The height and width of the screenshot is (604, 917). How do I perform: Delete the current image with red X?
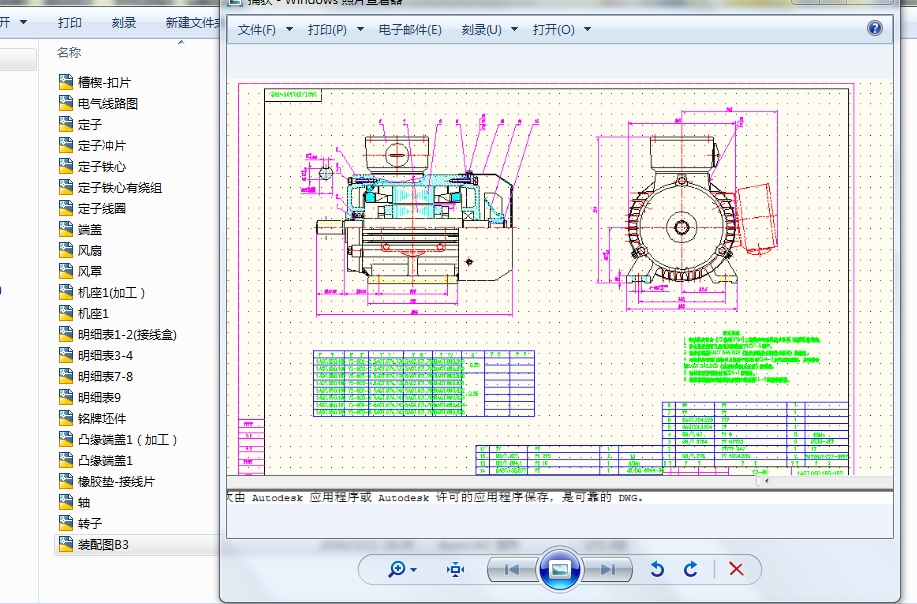(736, 569)
